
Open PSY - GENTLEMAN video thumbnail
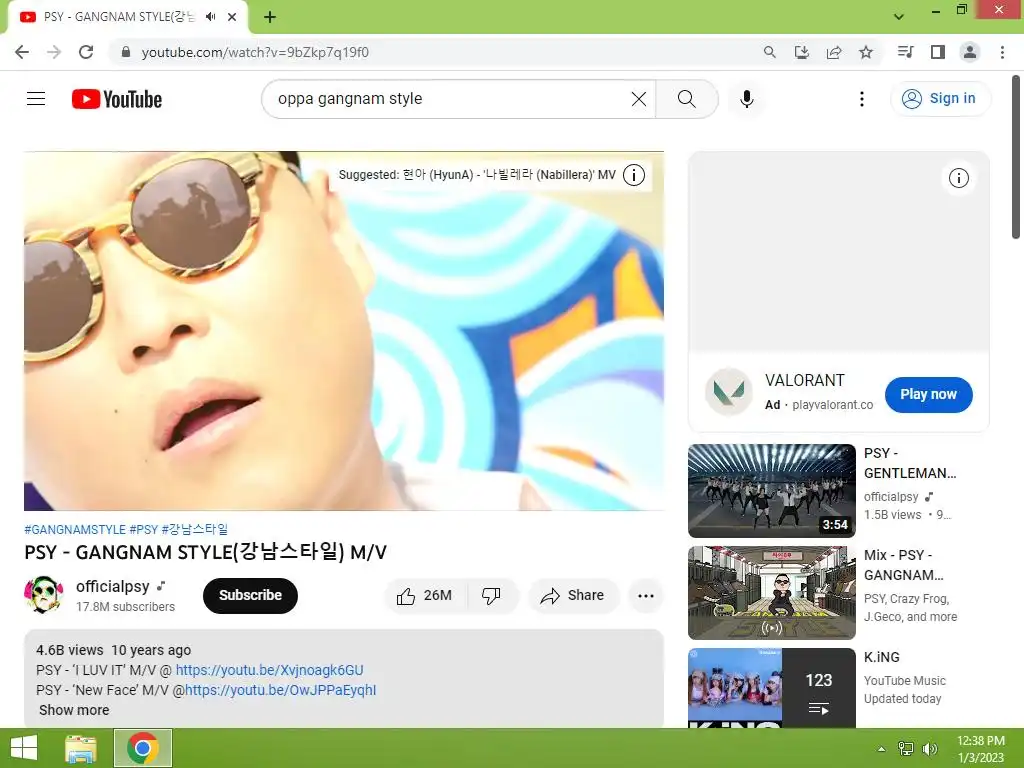point(771,490)
